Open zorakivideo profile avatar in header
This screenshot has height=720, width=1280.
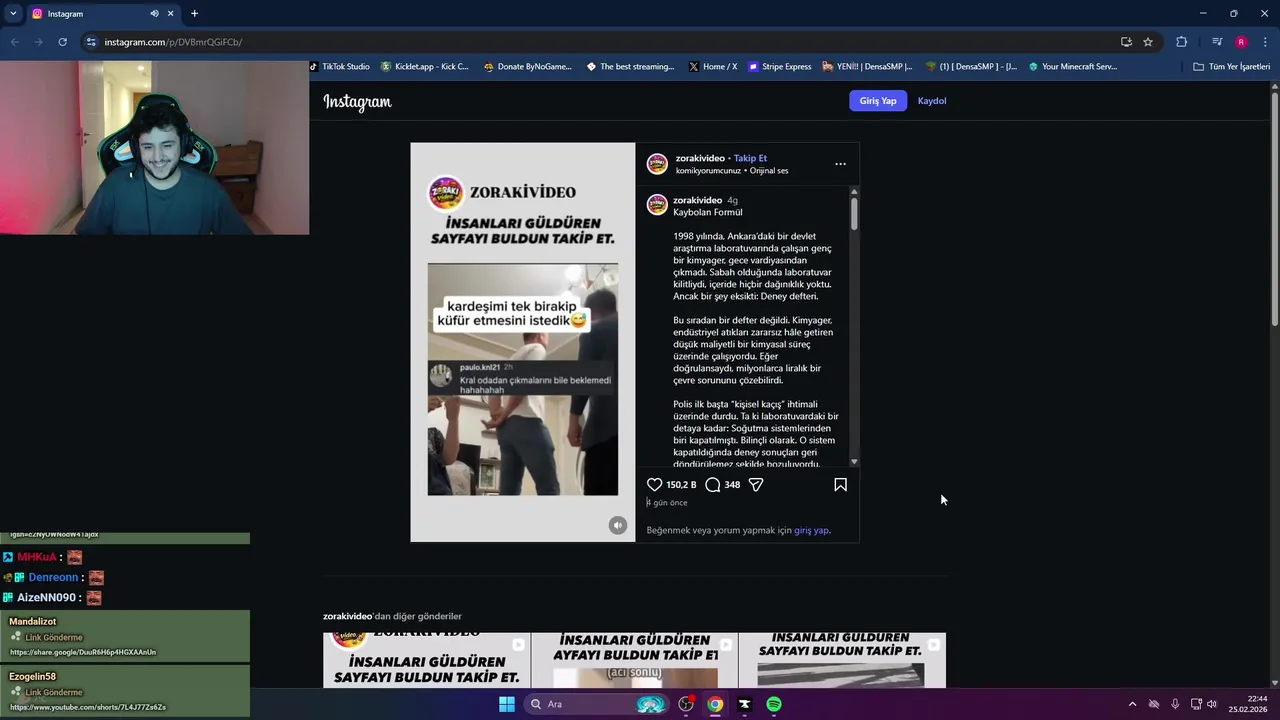click(x=657, y=164)
